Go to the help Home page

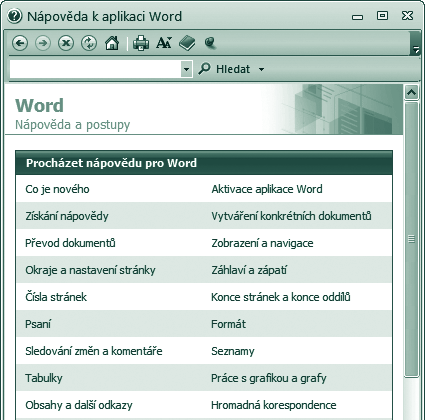[x=112, y=43]
